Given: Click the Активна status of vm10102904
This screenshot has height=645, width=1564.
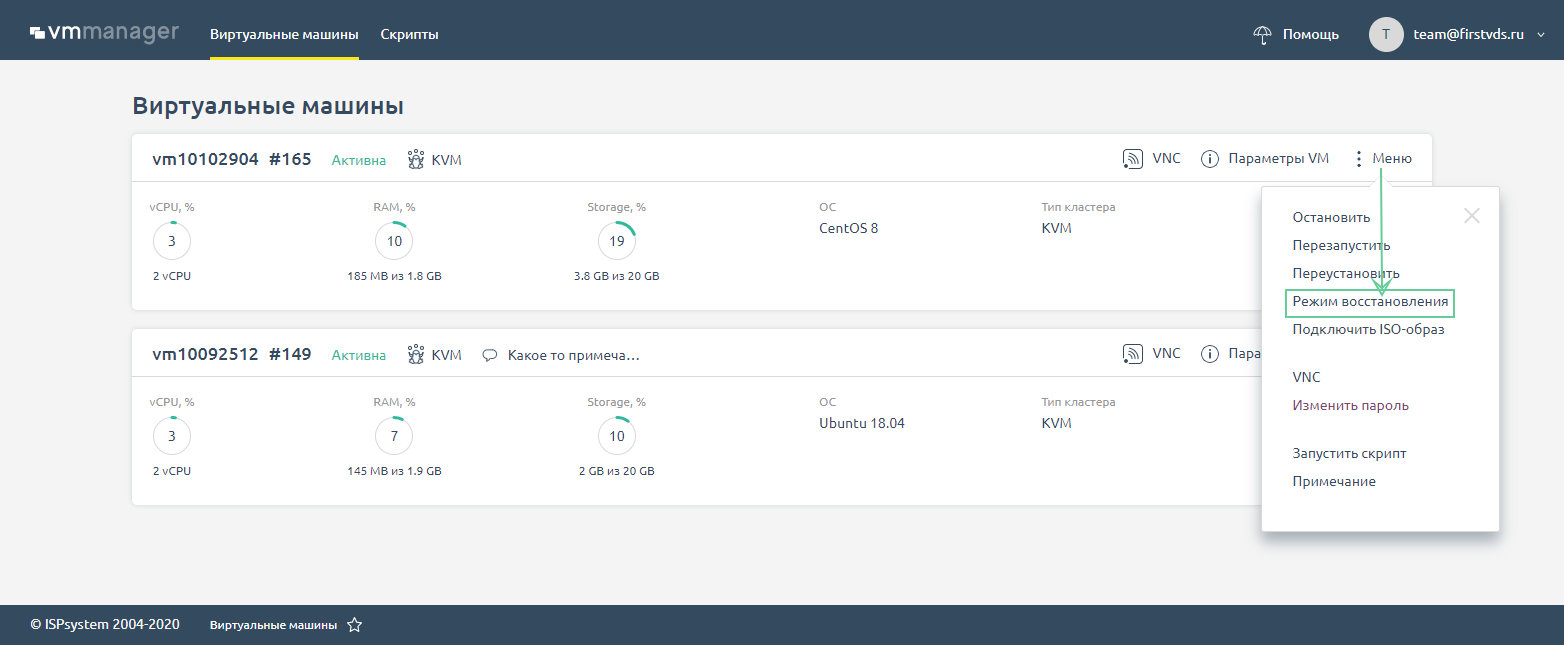Looking at the screenshot, I should (x=358, y=160).
